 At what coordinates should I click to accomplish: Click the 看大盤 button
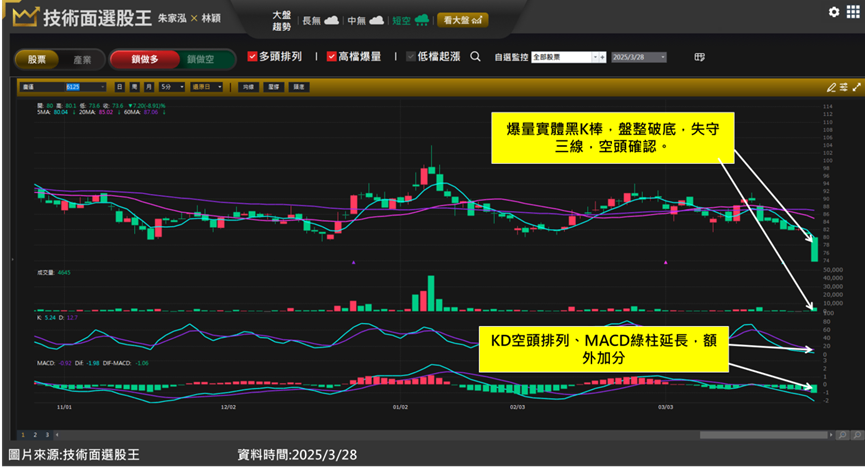click(x=462, y=20)
